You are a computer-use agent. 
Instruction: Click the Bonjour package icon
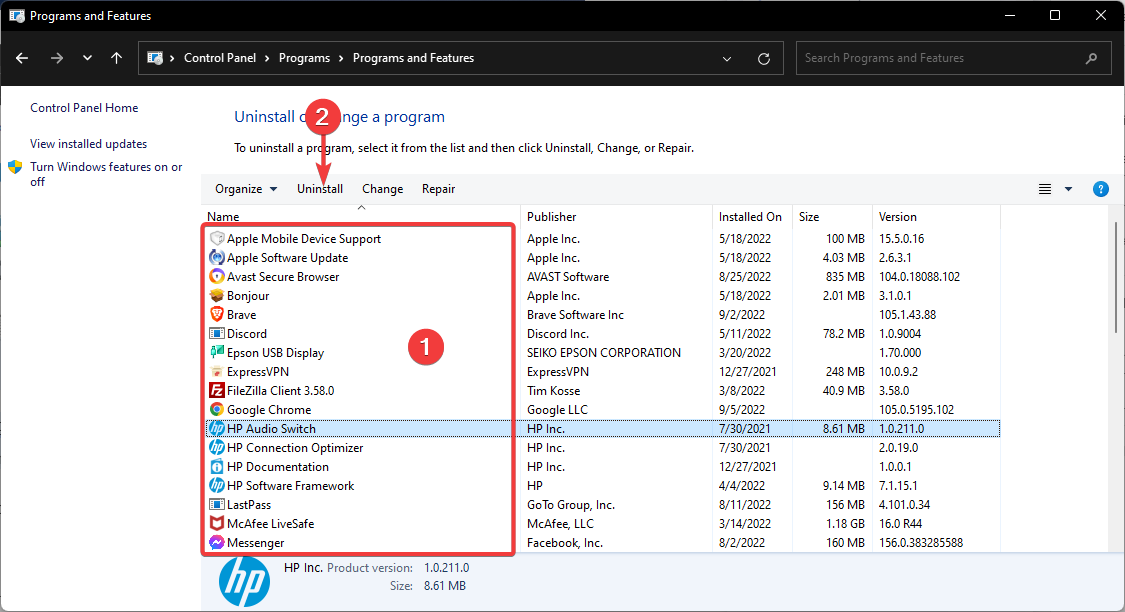(217, 296)
